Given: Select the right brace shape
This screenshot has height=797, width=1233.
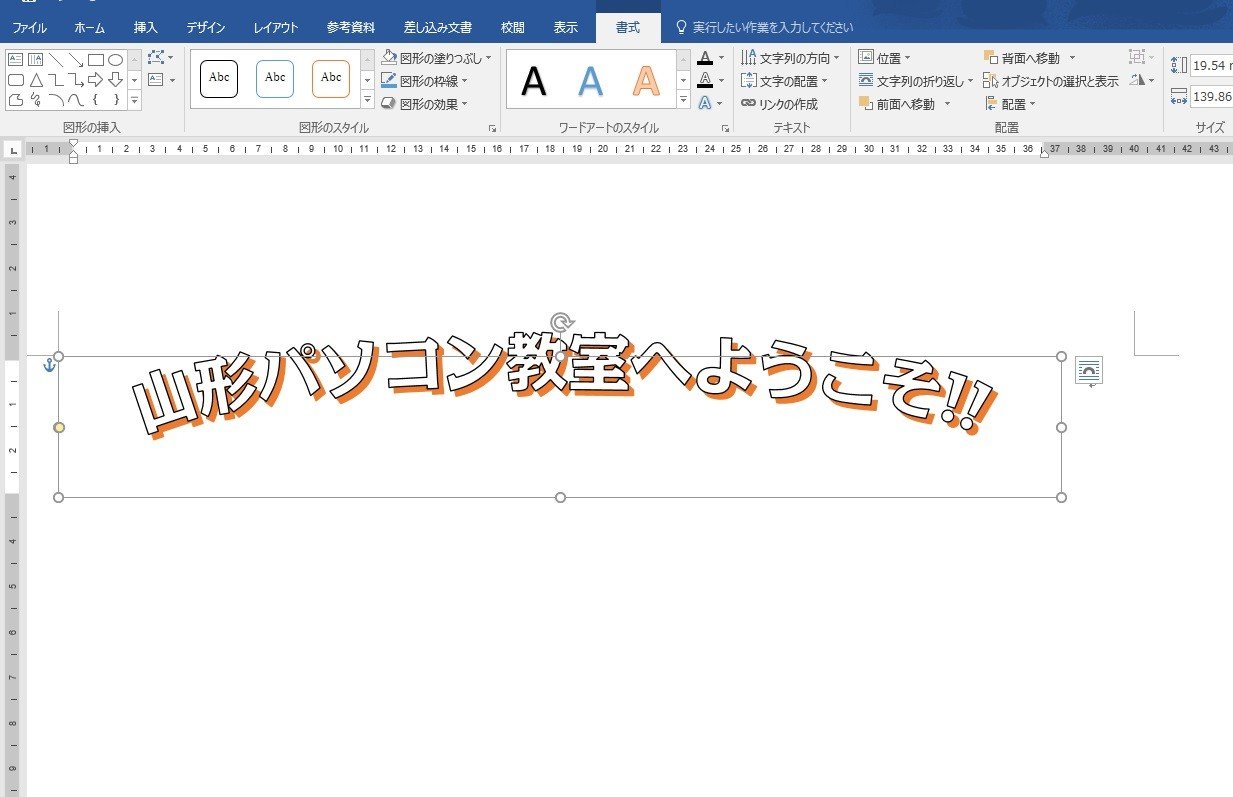Looking at the screenshot, I should point(115,100).
